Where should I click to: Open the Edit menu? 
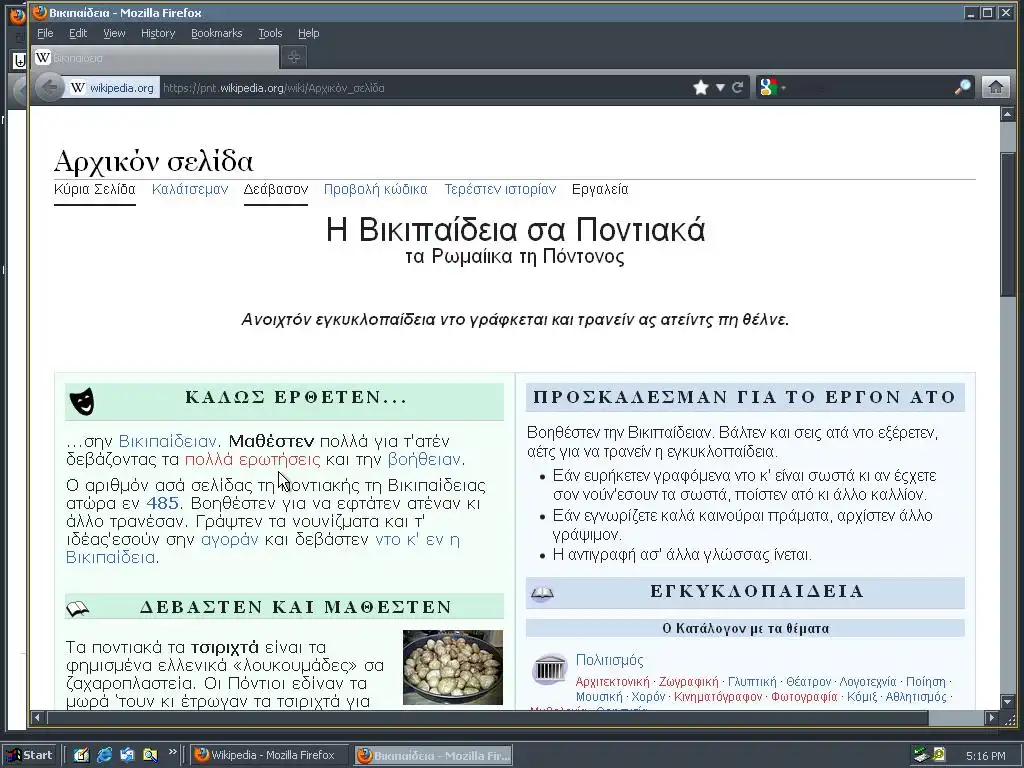(78, 33)
